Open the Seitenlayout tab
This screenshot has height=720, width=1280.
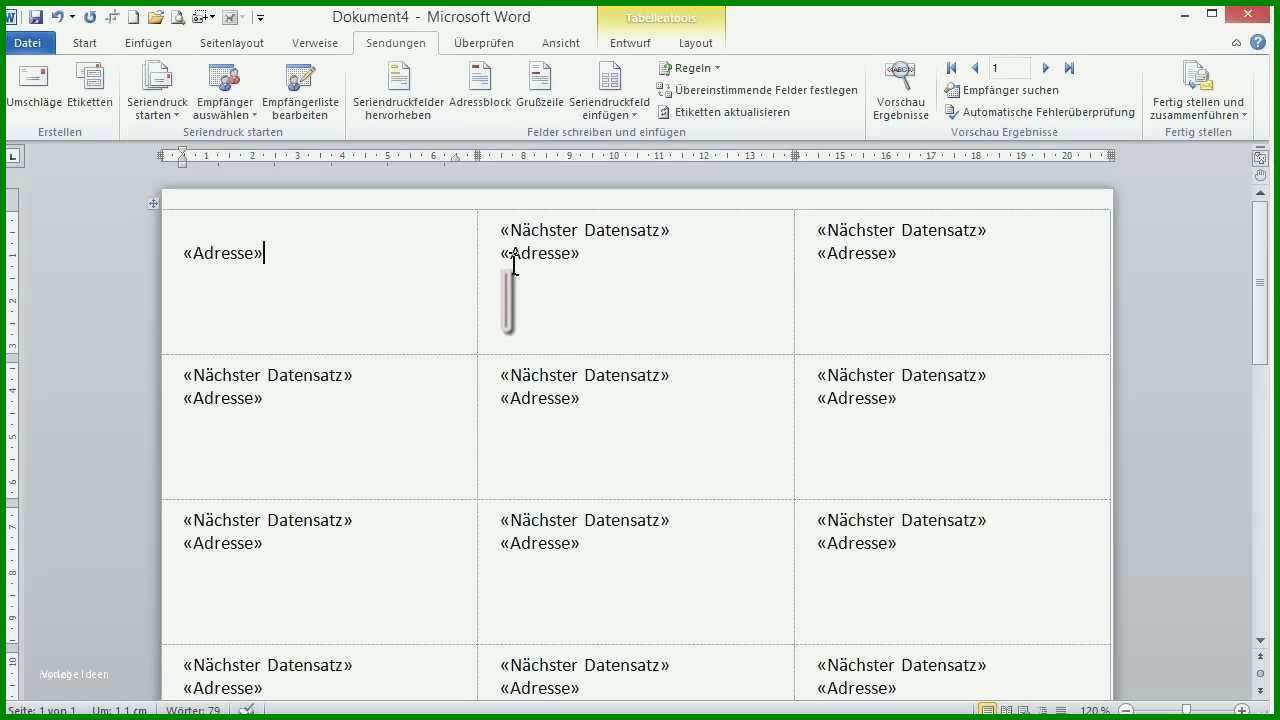(232, 43)
